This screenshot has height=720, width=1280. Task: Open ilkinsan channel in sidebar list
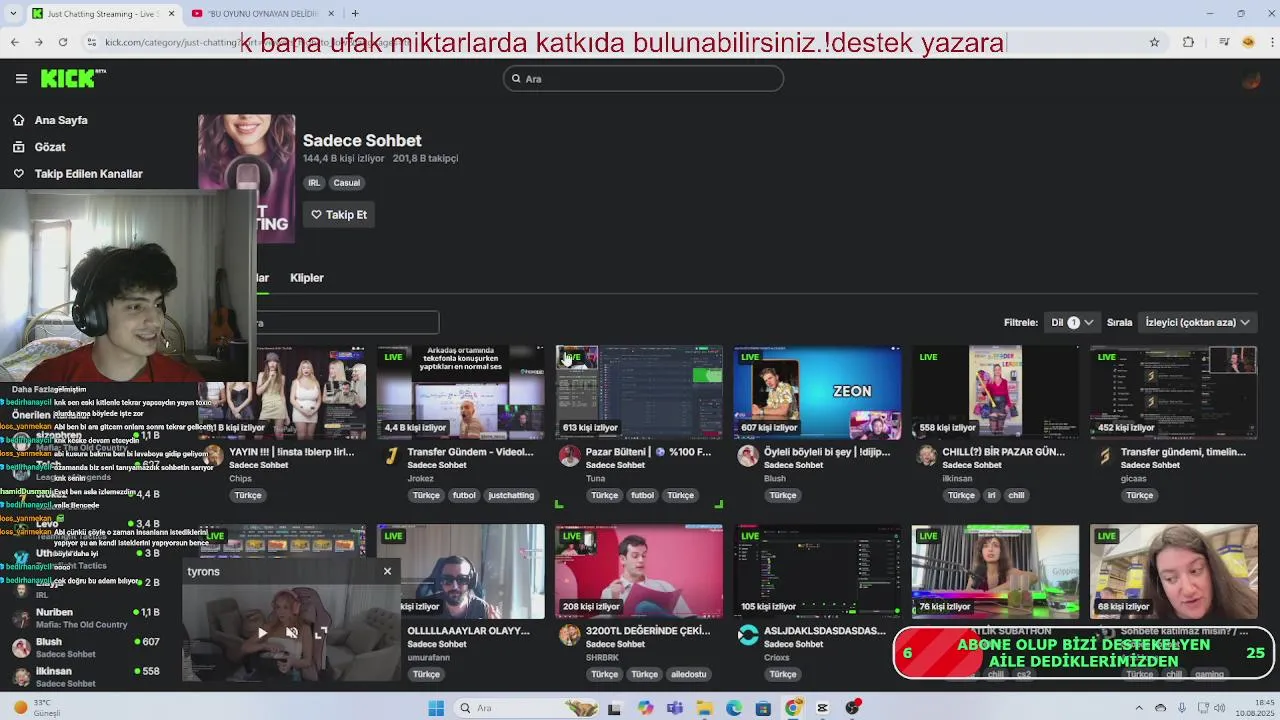click(x=54, y=671)
